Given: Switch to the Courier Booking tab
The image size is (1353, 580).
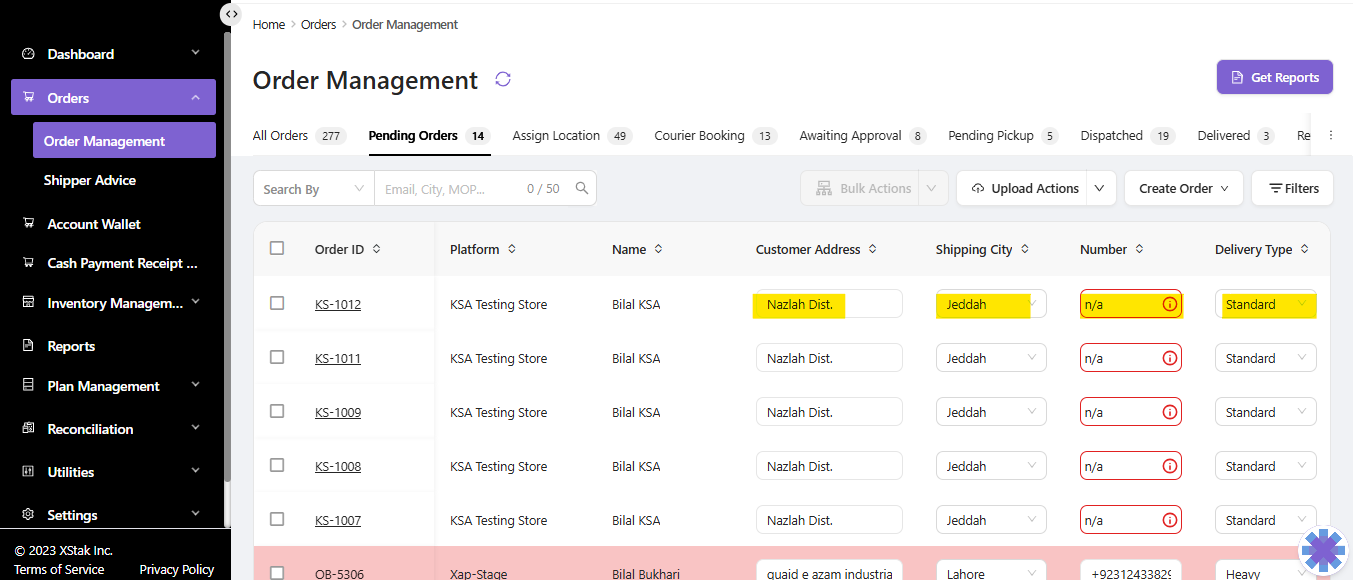Looking at the screenshot, I should tap(699, 136).
